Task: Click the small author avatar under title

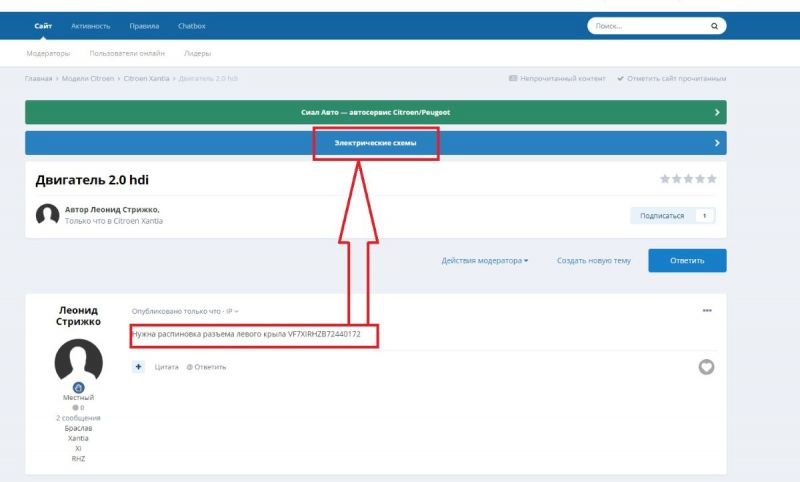Action: (47, 215)
